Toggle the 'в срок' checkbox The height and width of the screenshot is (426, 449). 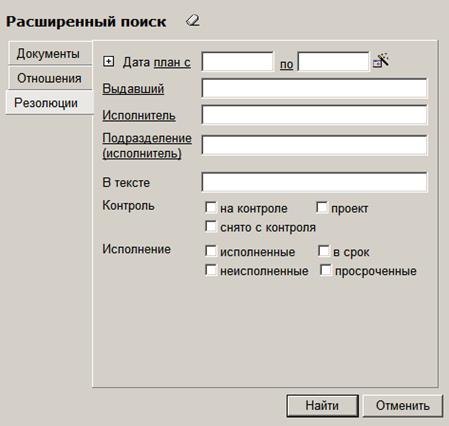pos(324,251)
